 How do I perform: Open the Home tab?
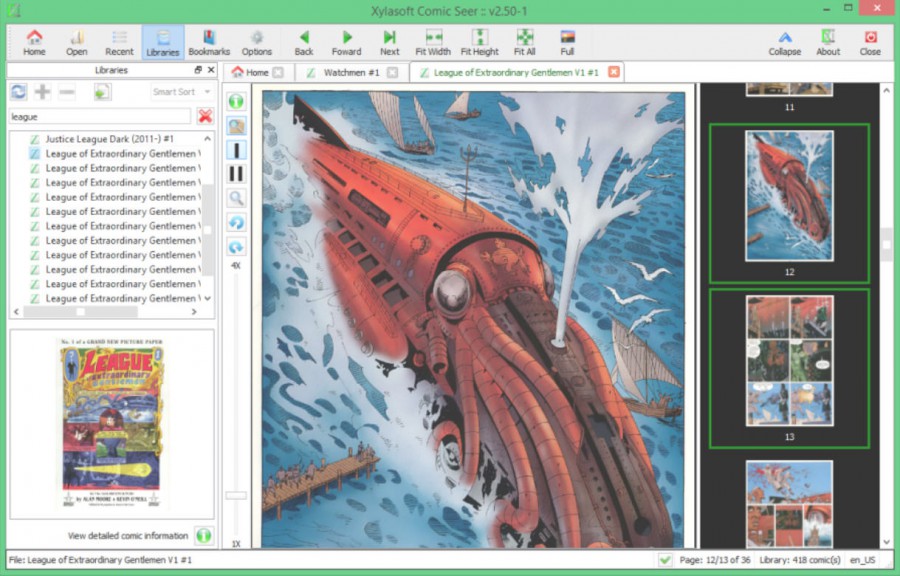click(258, 71)
